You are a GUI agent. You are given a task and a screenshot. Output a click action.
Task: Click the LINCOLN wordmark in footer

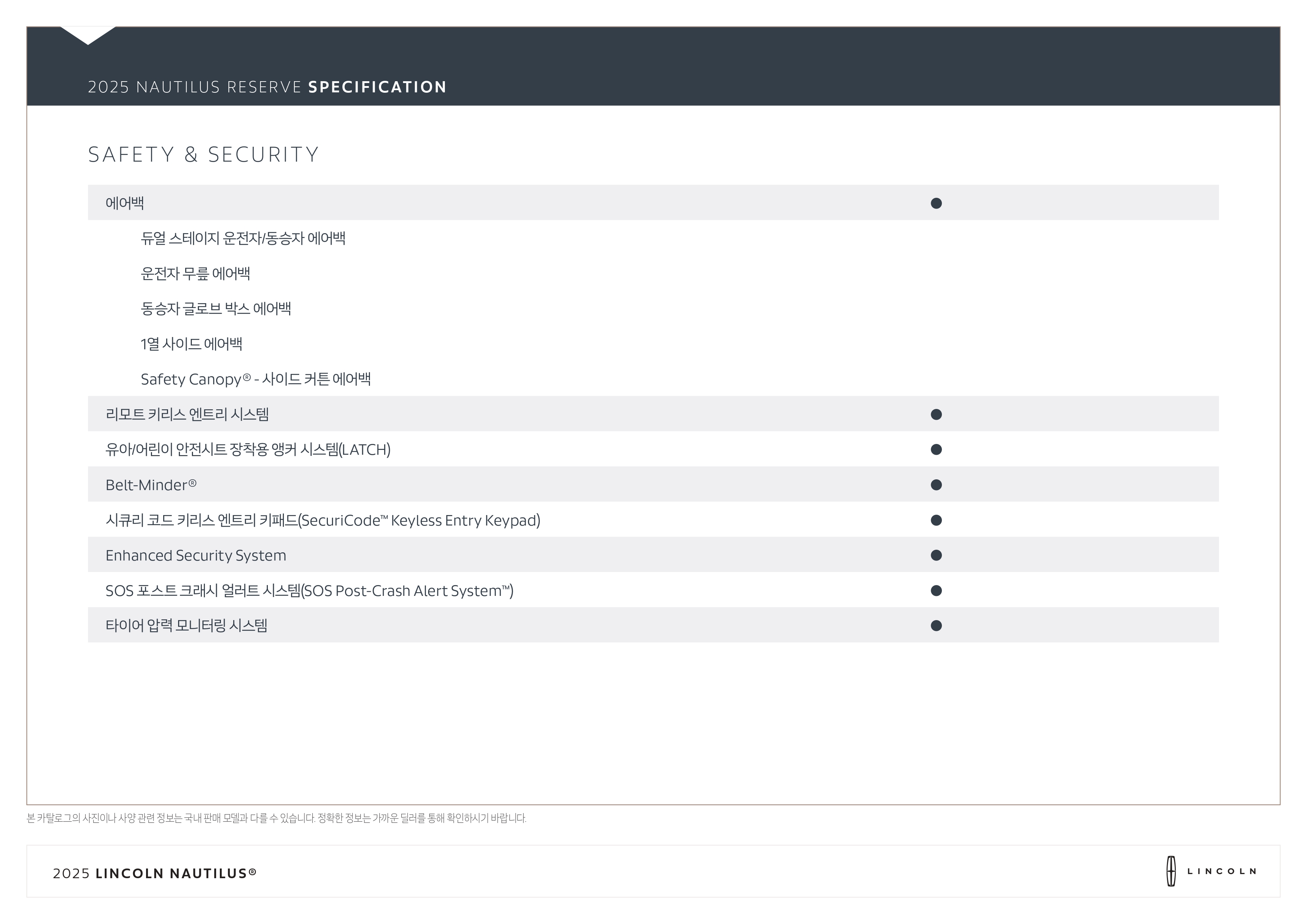[1222, 871]
